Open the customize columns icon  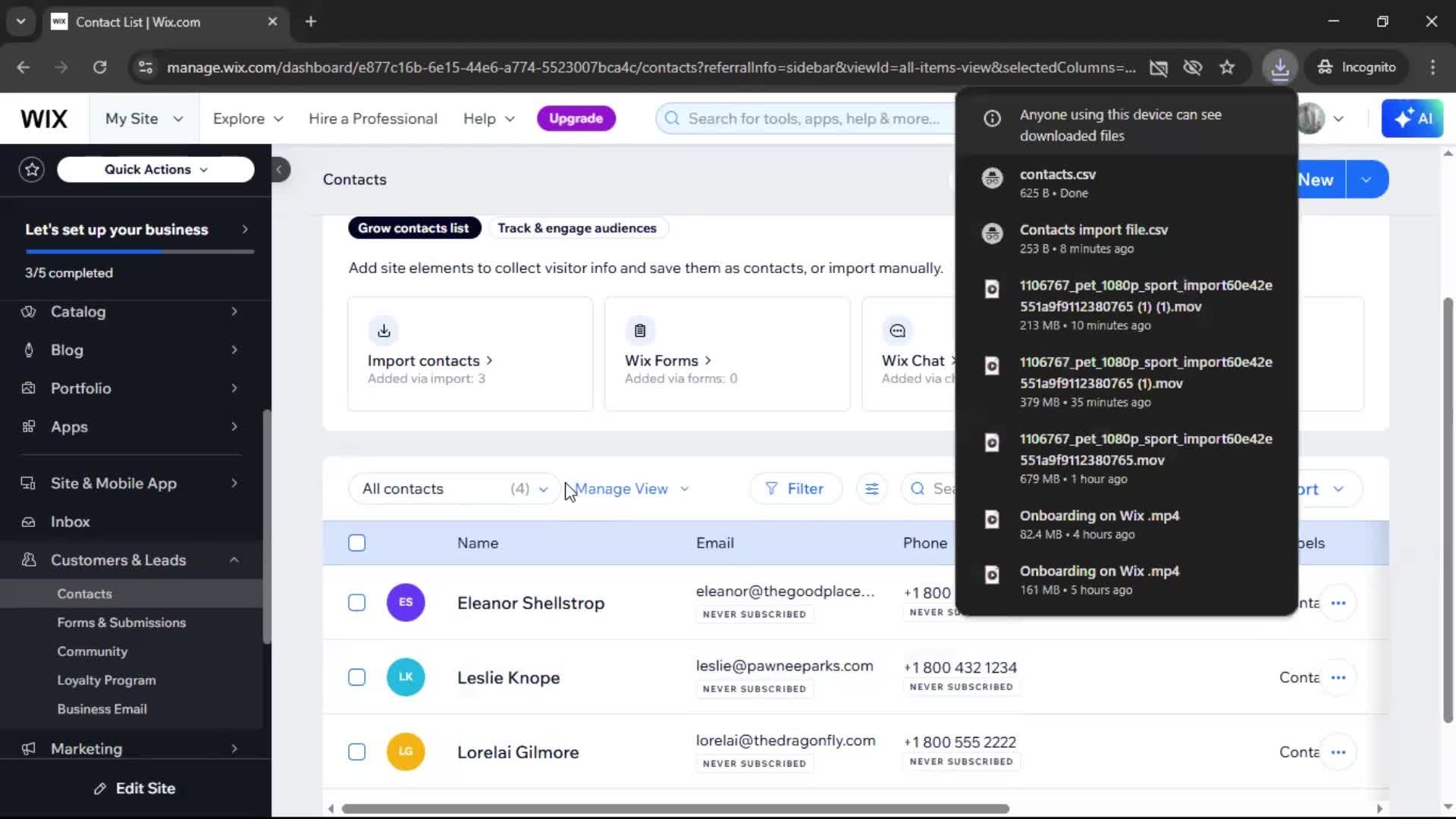(x=872, y=489)
